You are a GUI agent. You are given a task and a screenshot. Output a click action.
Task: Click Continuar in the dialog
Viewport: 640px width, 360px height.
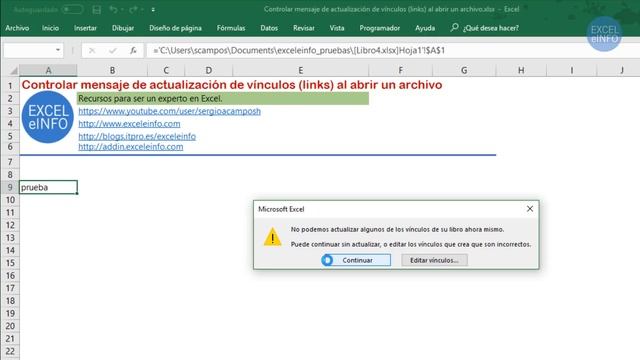(x=356, y=260)
